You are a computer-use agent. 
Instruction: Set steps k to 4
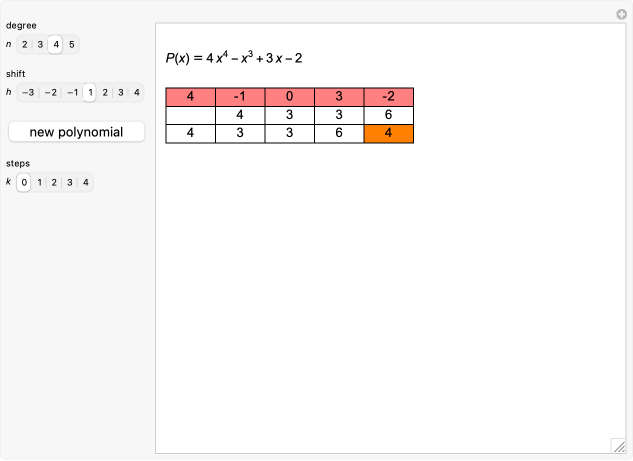pos(86,182)
